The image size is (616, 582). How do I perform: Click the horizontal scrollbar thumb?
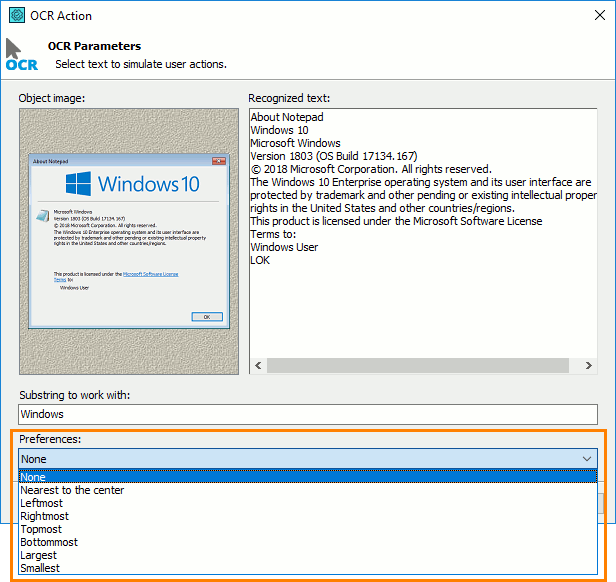click(418, 365)
